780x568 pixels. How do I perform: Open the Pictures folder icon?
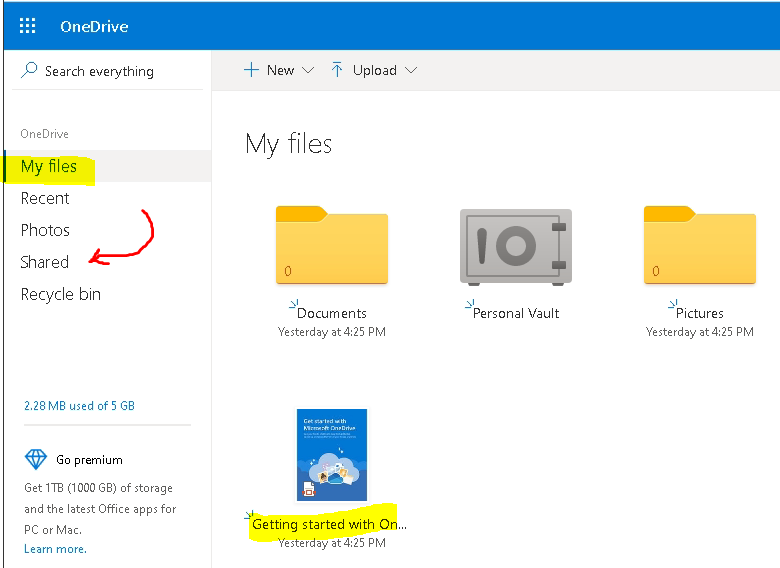point(700,245)
